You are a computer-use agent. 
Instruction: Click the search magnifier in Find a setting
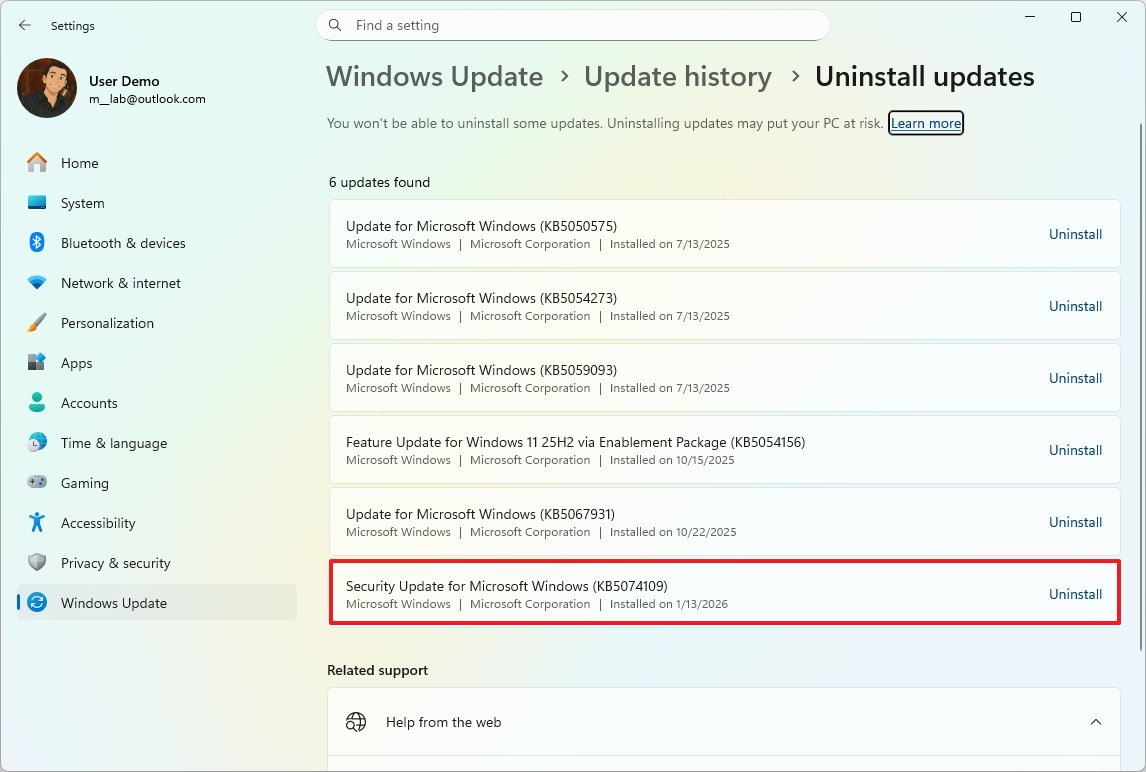coord(334,25)
